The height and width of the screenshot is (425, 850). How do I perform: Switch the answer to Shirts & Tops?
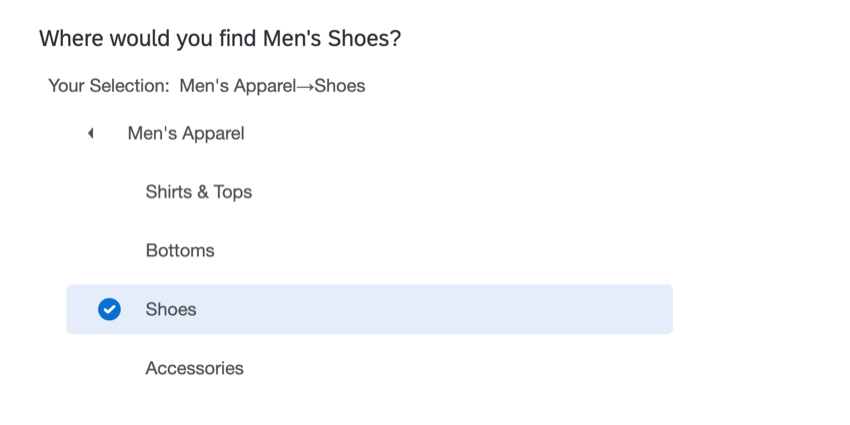pos(198,192)
